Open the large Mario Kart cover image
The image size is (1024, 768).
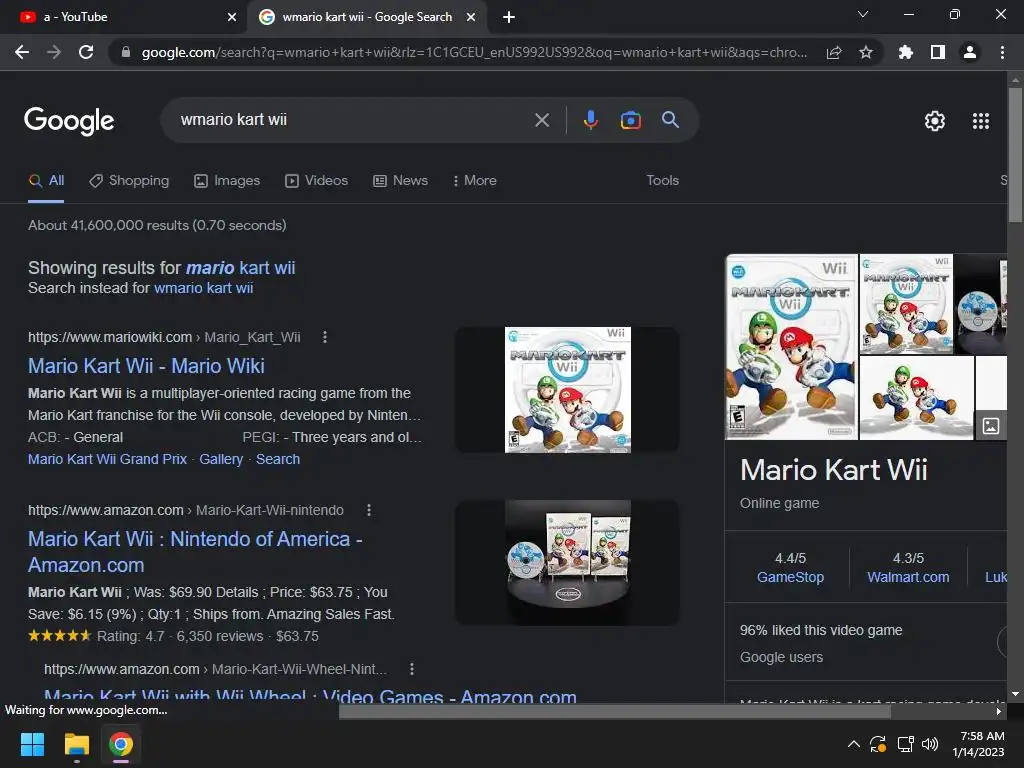792,347
